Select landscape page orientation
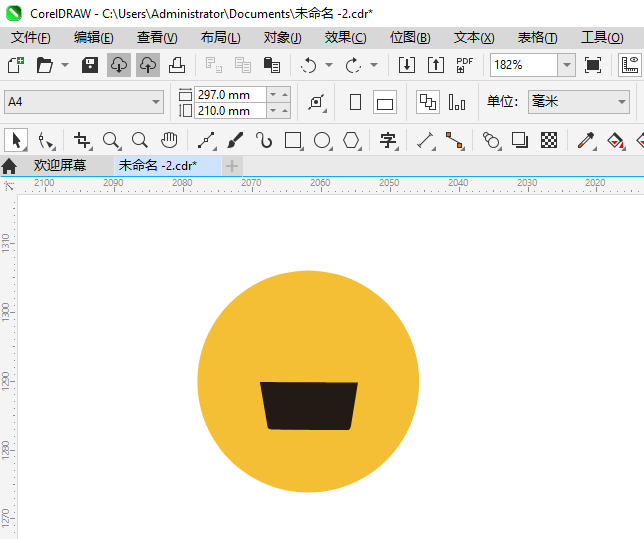 tap(385, 102)
